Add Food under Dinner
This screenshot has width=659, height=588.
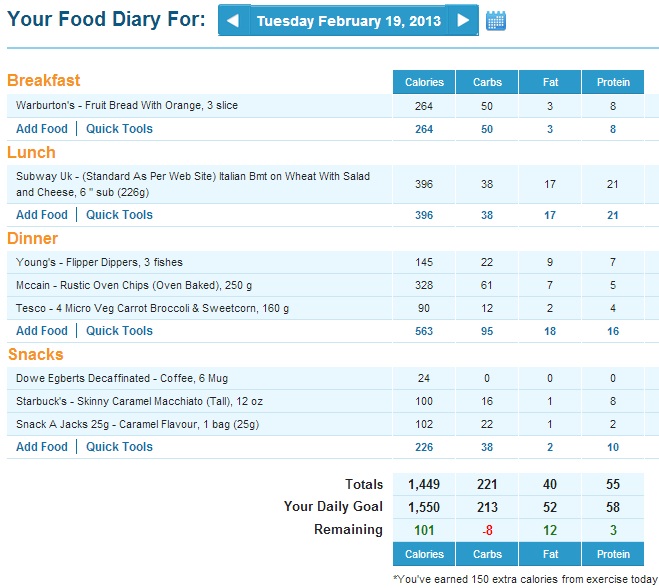pyautogui.click(x=42, y=331)
